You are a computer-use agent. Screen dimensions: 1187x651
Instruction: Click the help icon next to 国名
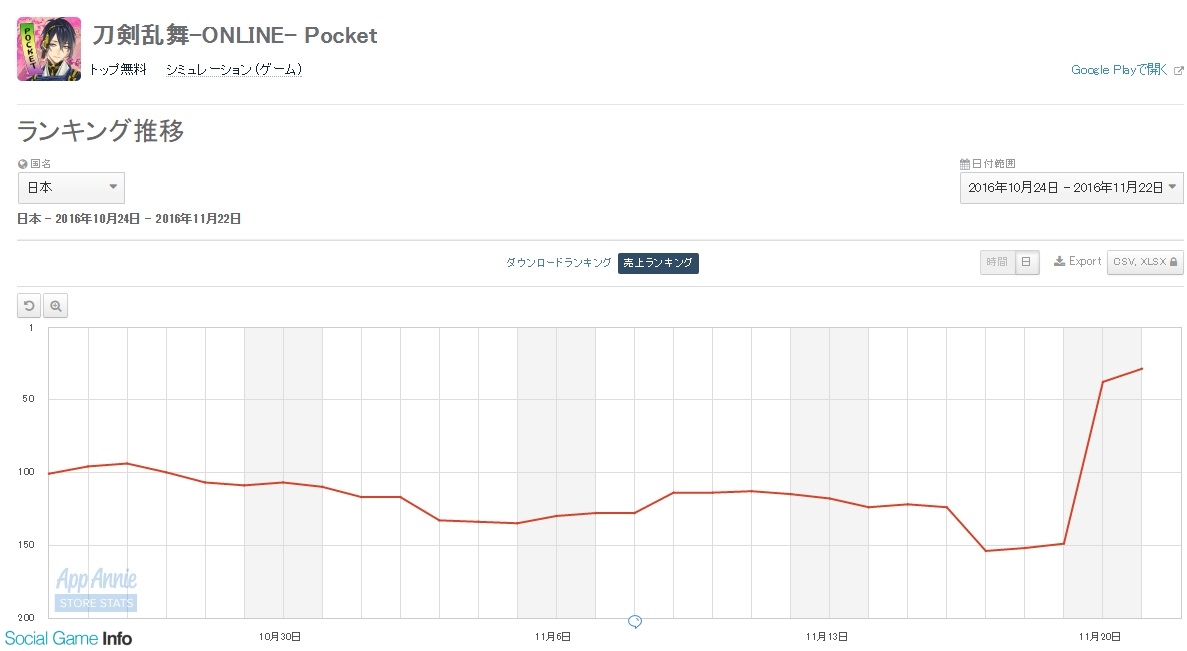23,164
